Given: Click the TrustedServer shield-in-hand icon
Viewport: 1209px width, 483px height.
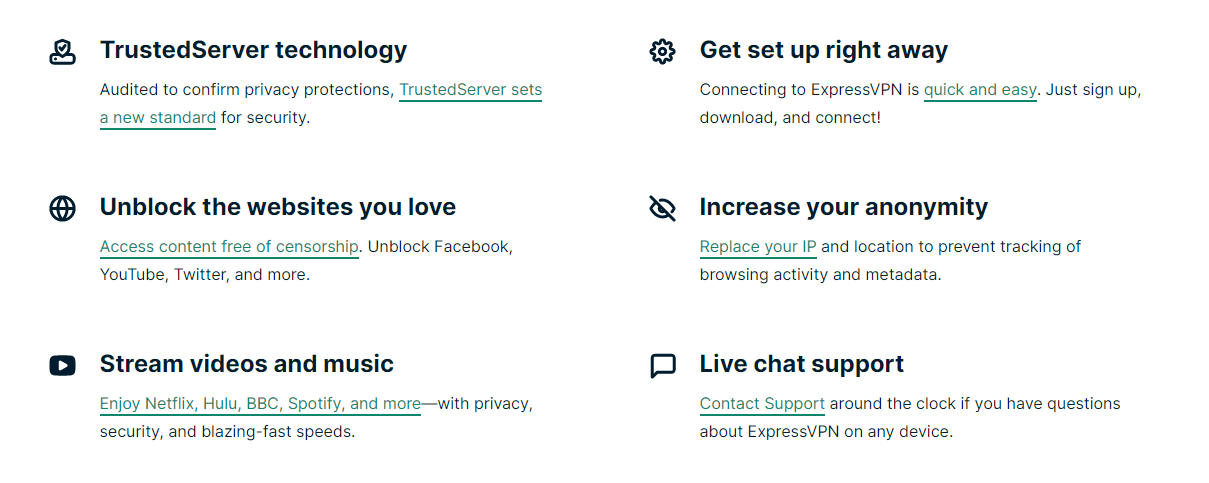Looking at the screenshot, I should 62,52.
